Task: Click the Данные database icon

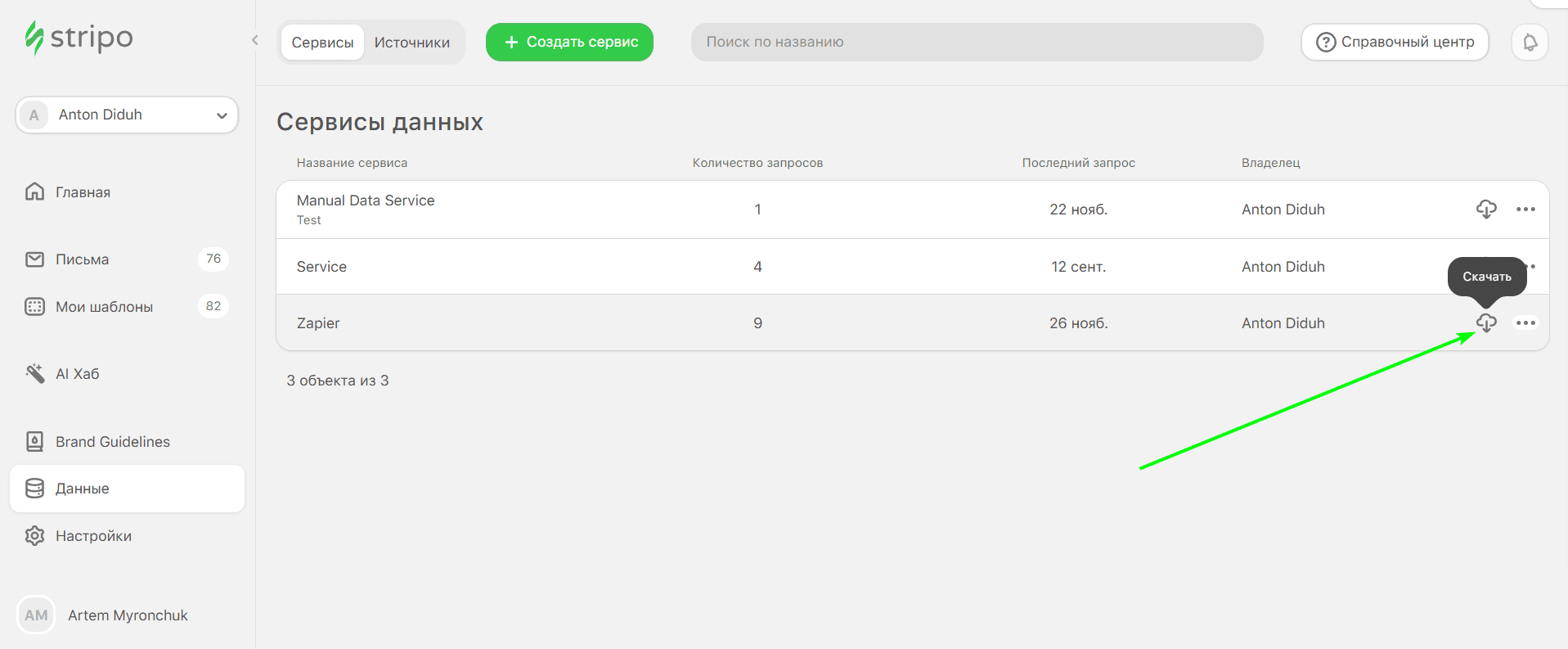Action: (34, 489)
